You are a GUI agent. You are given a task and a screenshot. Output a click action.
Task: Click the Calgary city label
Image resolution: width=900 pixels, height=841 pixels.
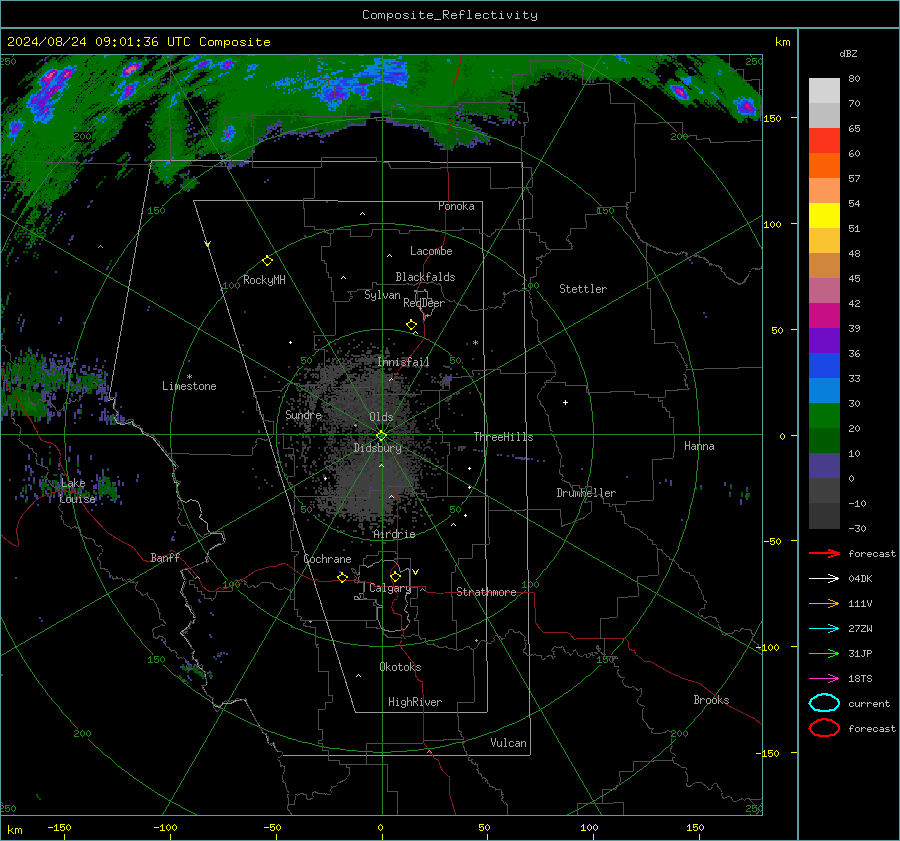point(390,588)
